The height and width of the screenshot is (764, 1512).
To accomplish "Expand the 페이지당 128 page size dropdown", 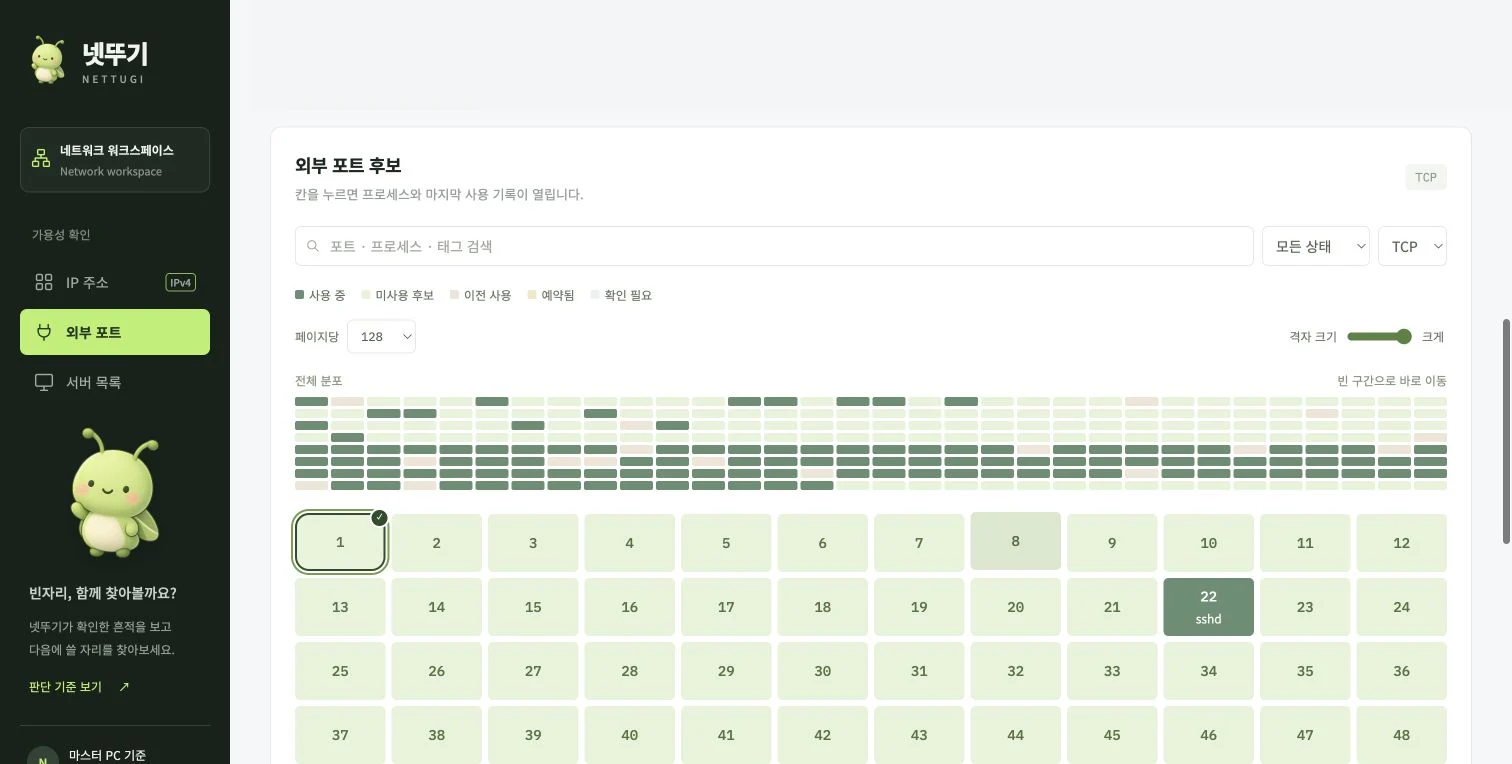I will click(381, 337).
